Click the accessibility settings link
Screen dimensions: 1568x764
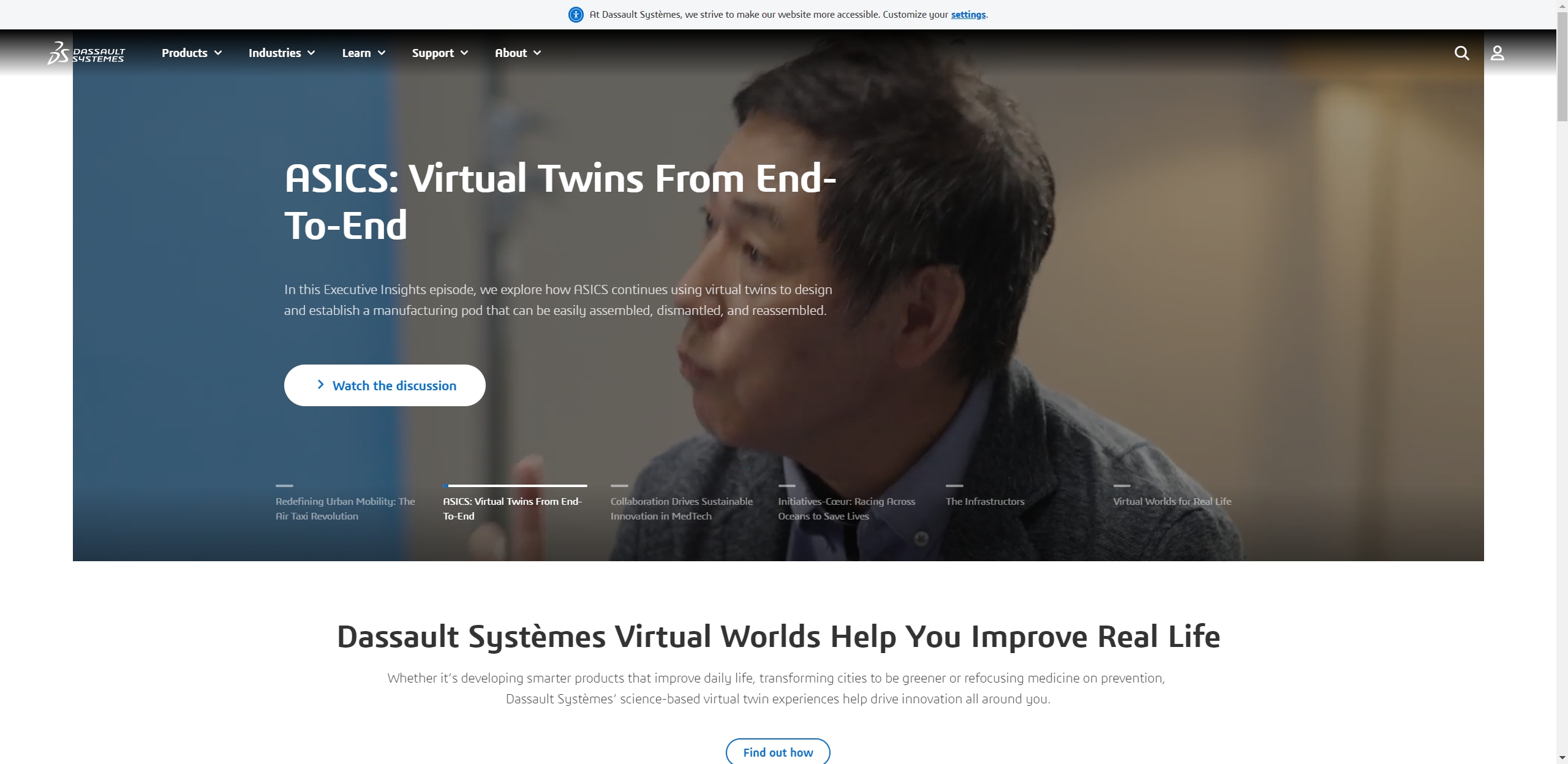968,15
